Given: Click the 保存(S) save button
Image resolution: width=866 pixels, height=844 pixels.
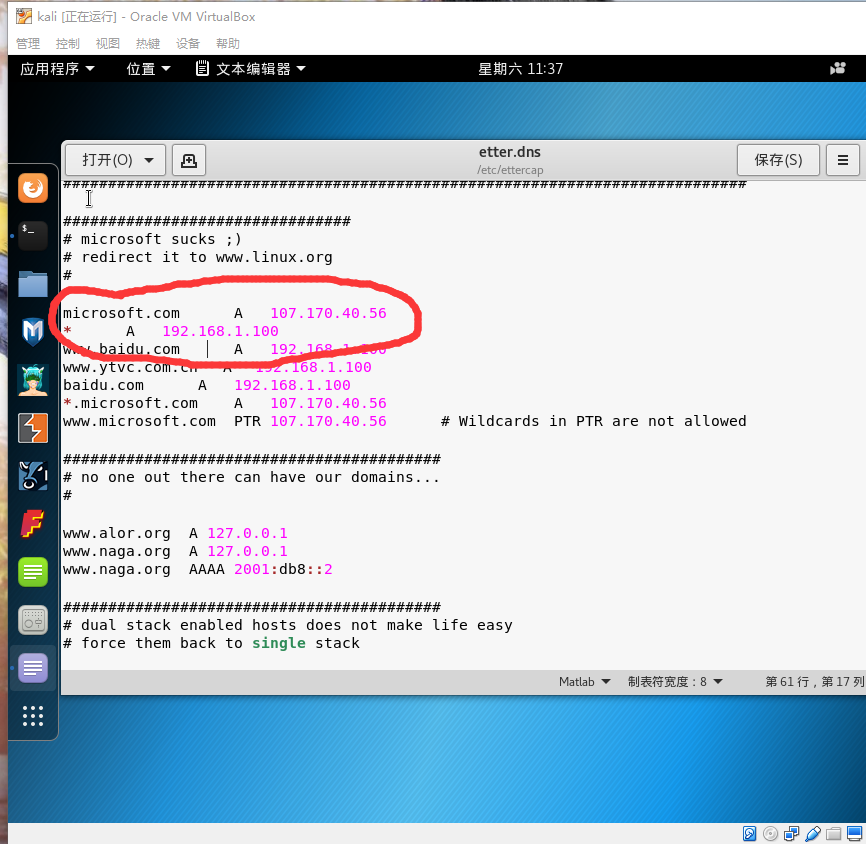Looking at the screenshot, I should (x=778, y=160).
